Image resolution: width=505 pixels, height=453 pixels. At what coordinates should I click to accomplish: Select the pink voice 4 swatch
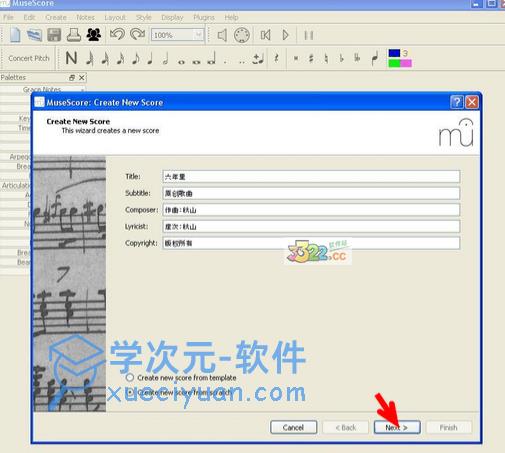pyautogui.click(x=406, y=63)
